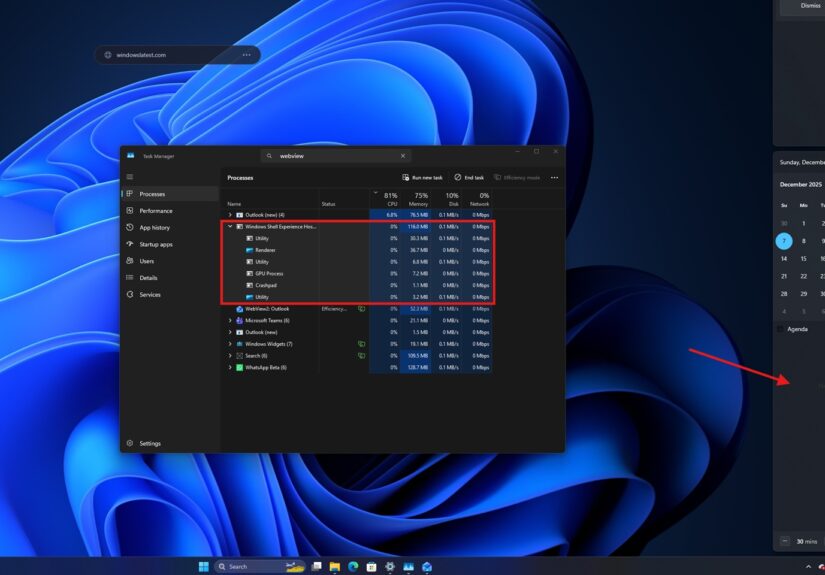Select the Renderer child process
The width and height of the screenshot is (825, 575).
[x=358, y=250]
